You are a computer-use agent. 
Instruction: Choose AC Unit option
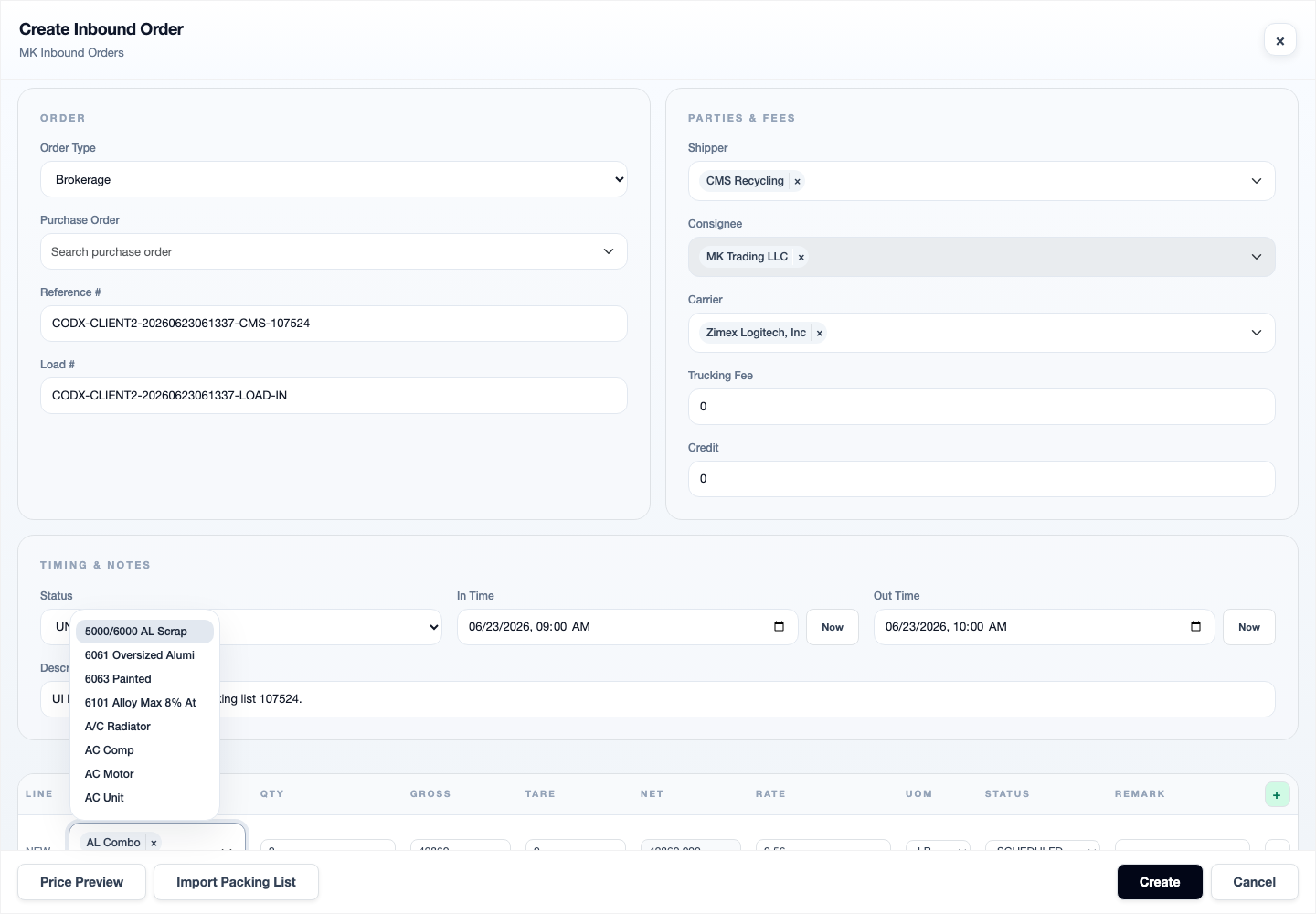[144, 798]
